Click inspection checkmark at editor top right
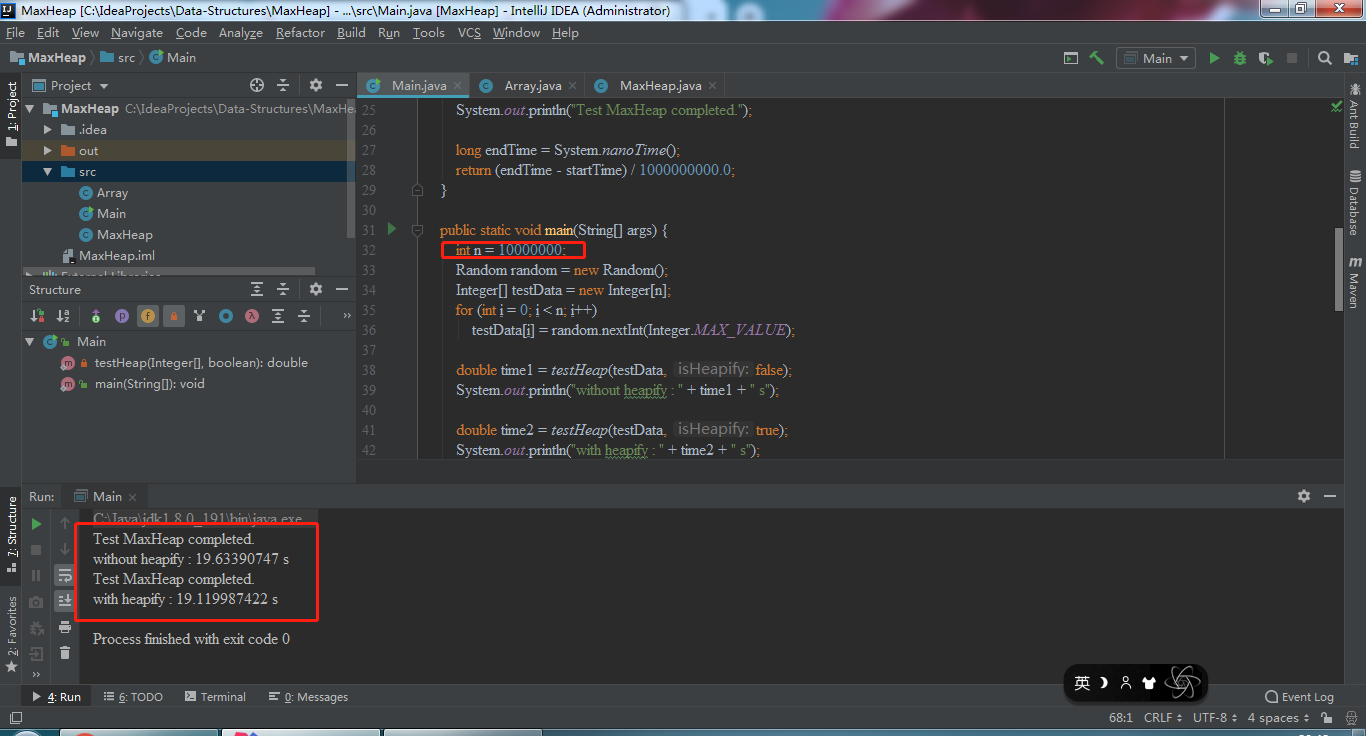This screenshot has height=736, width=1366. pos(1337,106)
